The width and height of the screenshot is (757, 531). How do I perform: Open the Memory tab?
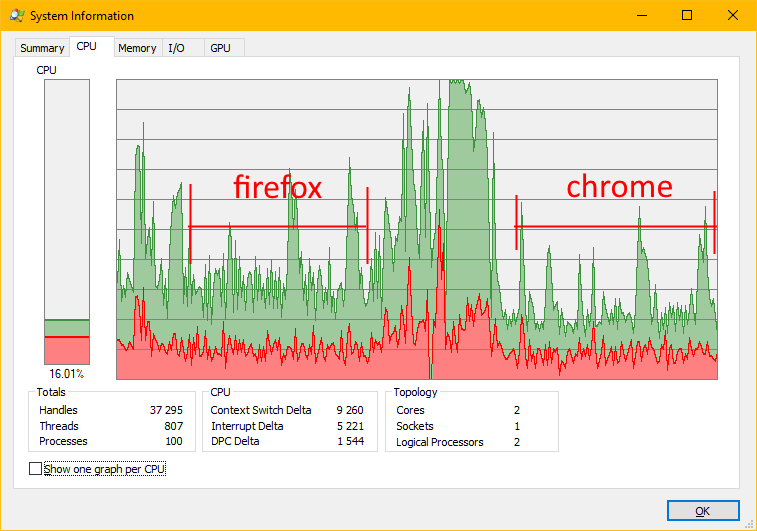[137, 48]
